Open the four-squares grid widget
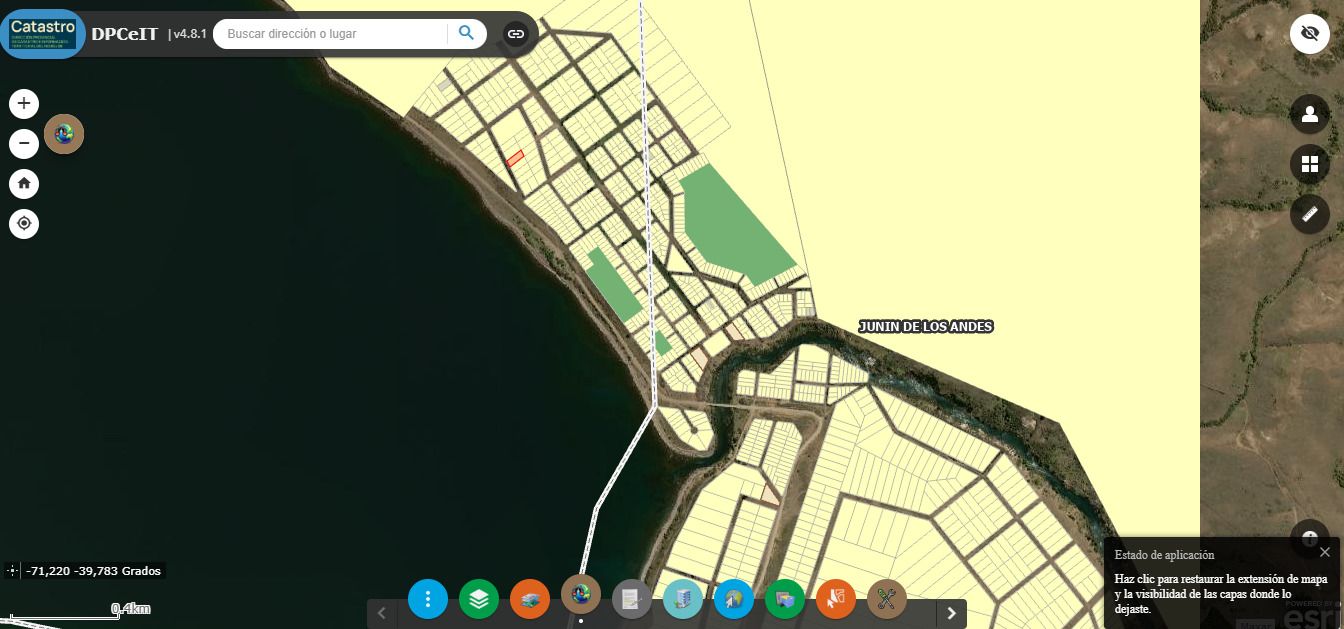This screenshot has height=629, width=1344. tap(1310, 164)
